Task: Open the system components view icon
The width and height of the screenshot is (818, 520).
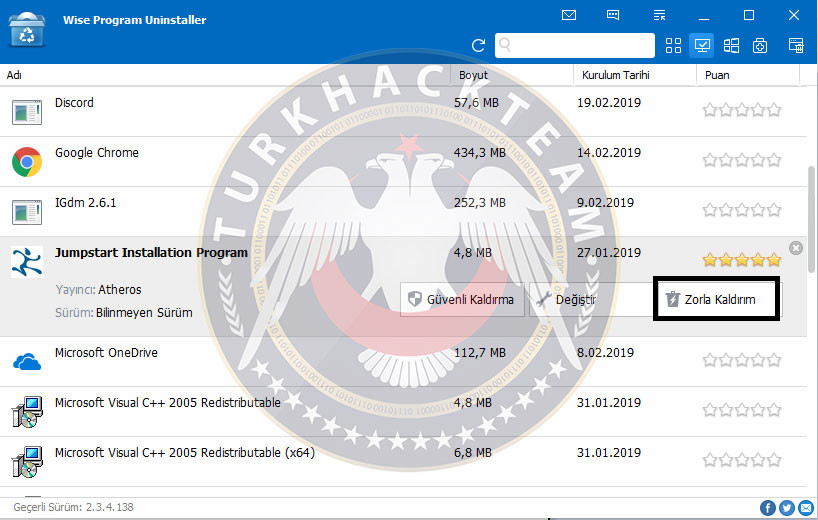Action: tap(760, 45)
